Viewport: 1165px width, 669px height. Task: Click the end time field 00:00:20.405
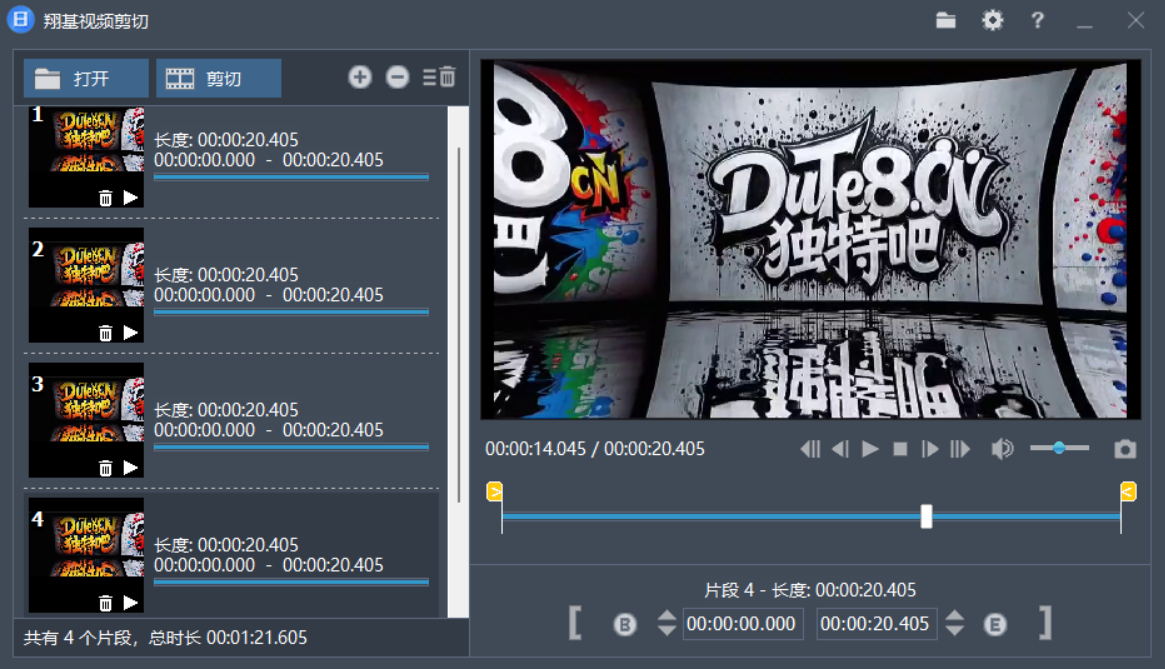click(x=875, y=624)
